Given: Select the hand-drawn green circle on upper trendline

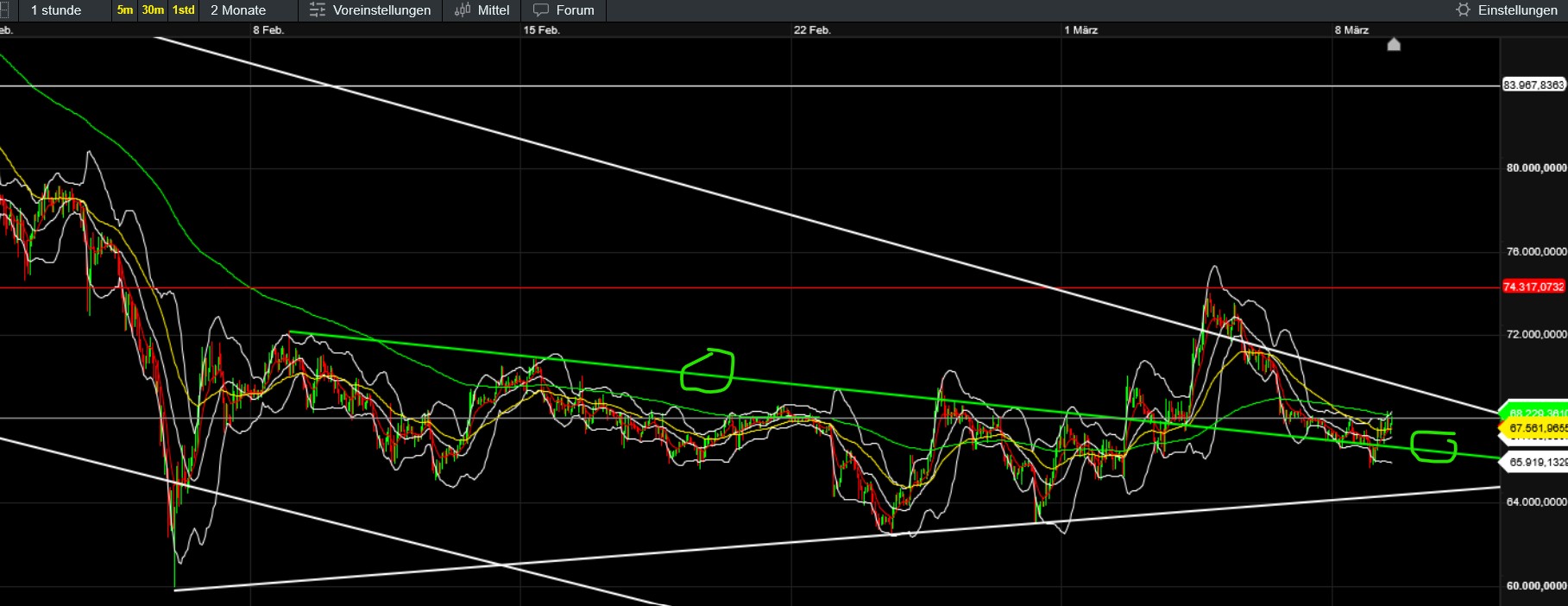Looking at the screenshot, I should (x=707, y=371).
